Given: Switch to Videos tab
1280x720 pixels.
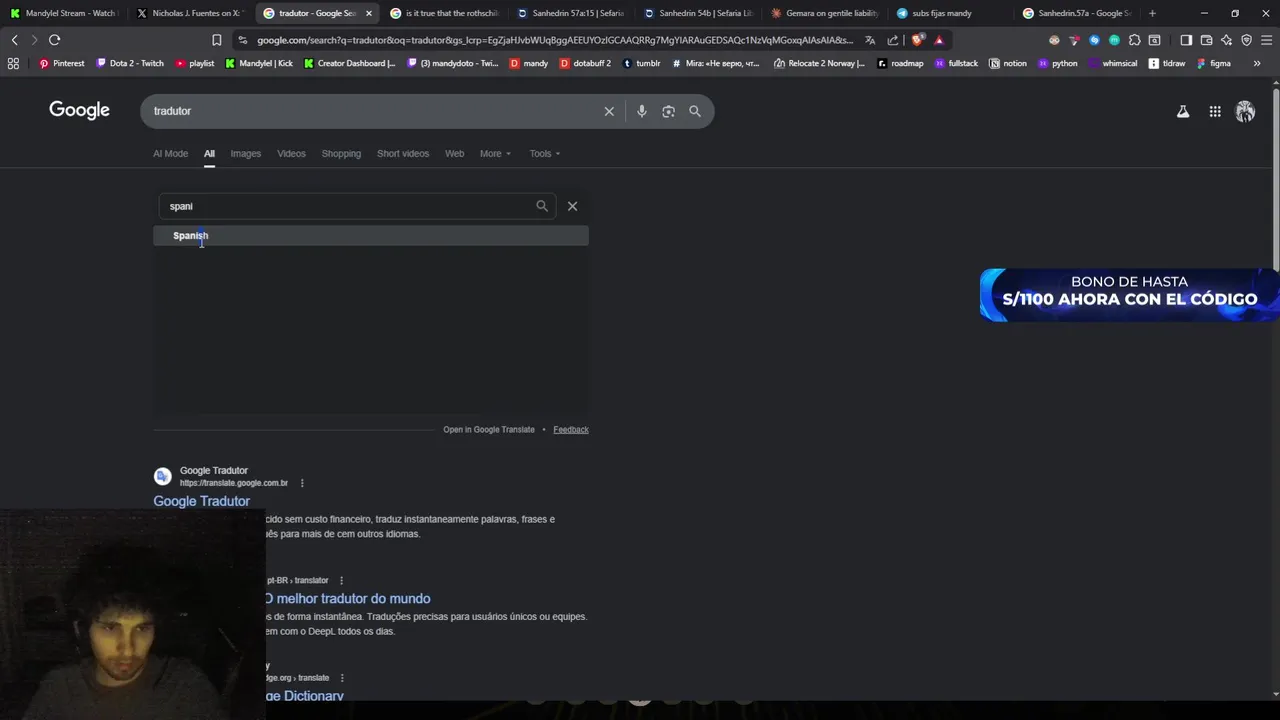Looking at the screenshot, I should coord(291,154).
